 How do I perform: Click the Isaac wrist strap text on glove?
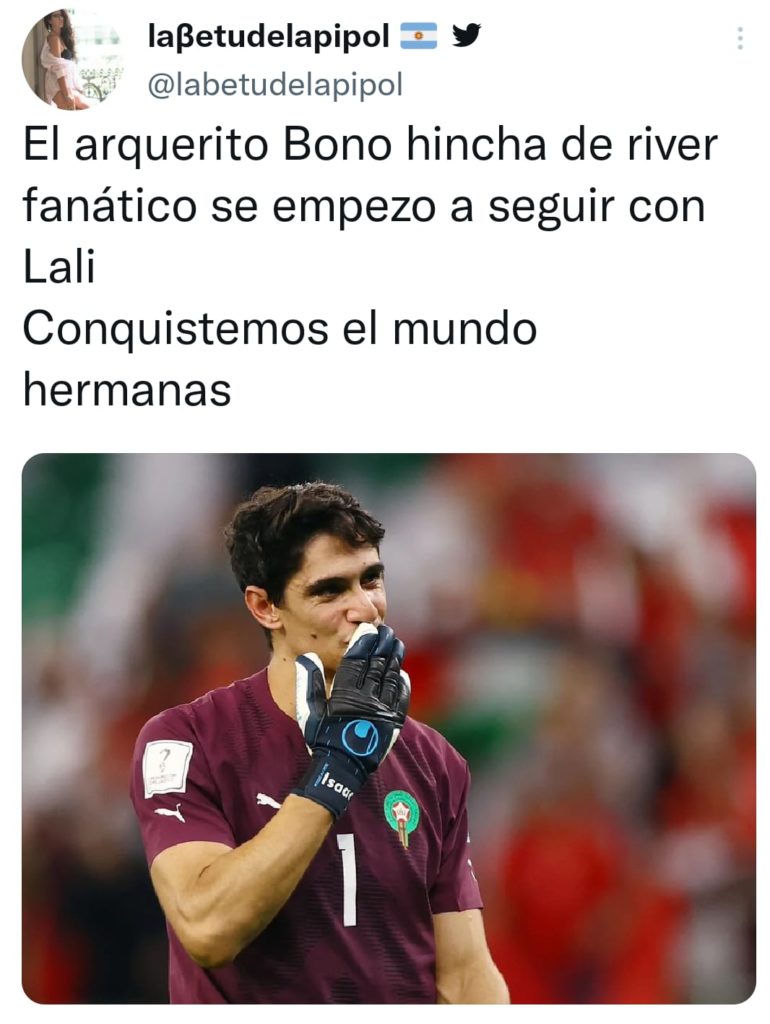336,786
